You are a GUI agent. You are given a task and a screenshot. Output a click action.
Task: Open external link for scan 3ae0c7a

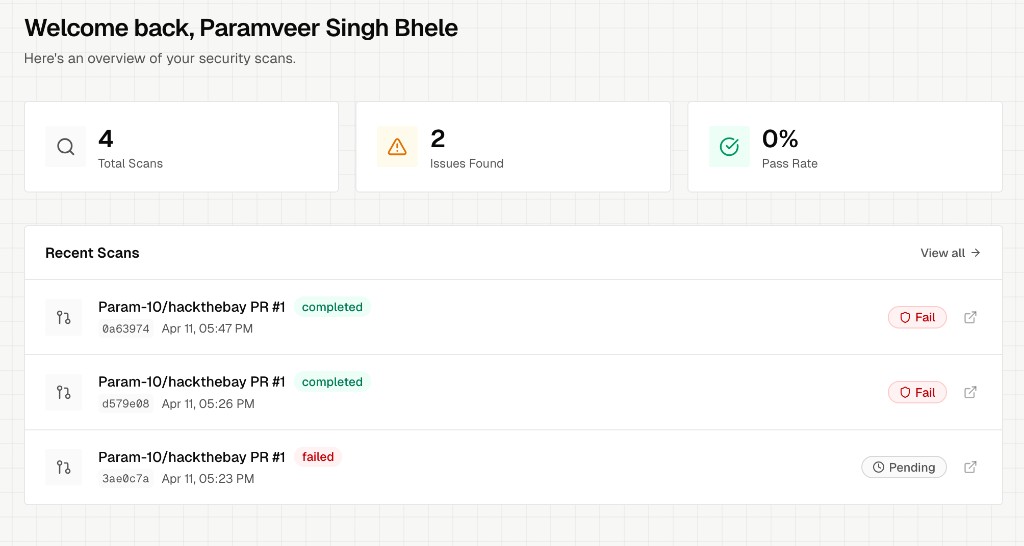970,468
